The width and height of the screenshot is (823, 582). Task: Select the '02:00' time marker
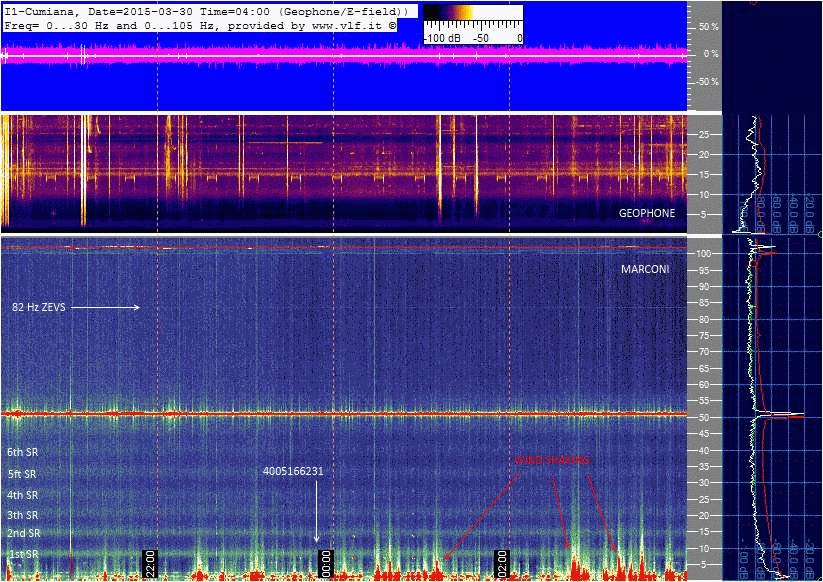tap(503, 564)
